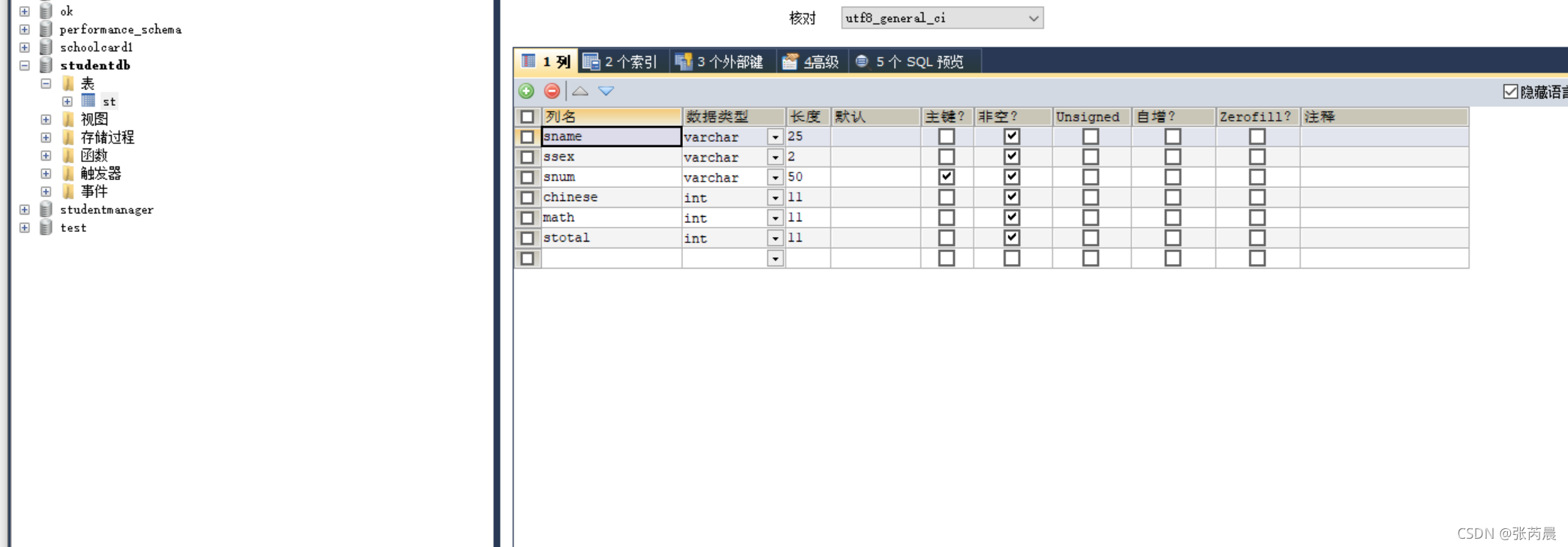Toggle the 隐藏语言 checkbox
The image size is (1568, 547).
point(1511,92)
